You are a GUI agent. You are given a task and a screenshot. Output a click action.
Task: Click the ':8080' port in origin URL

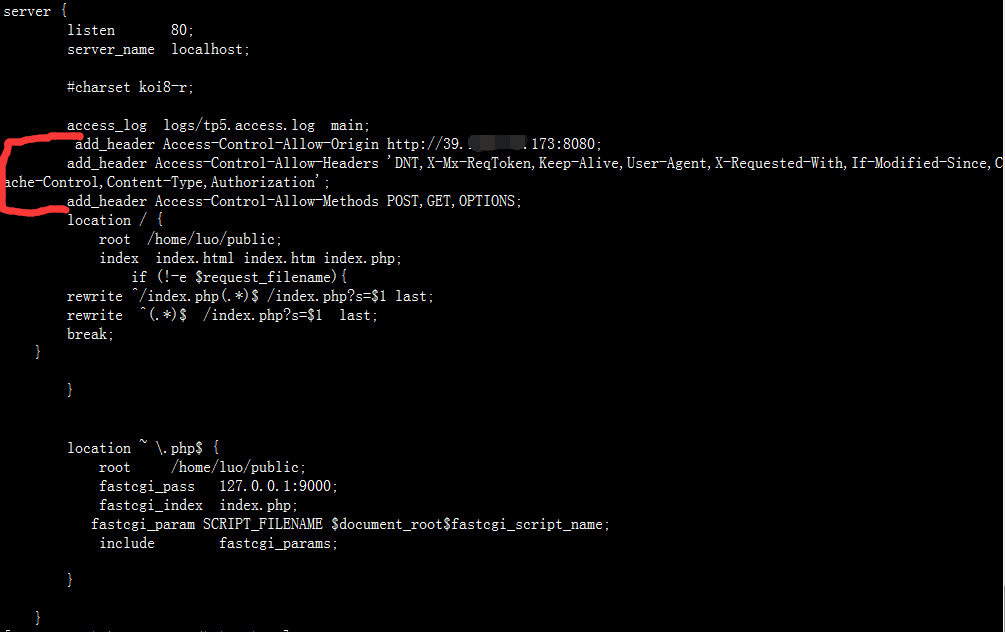pos(581,144)
